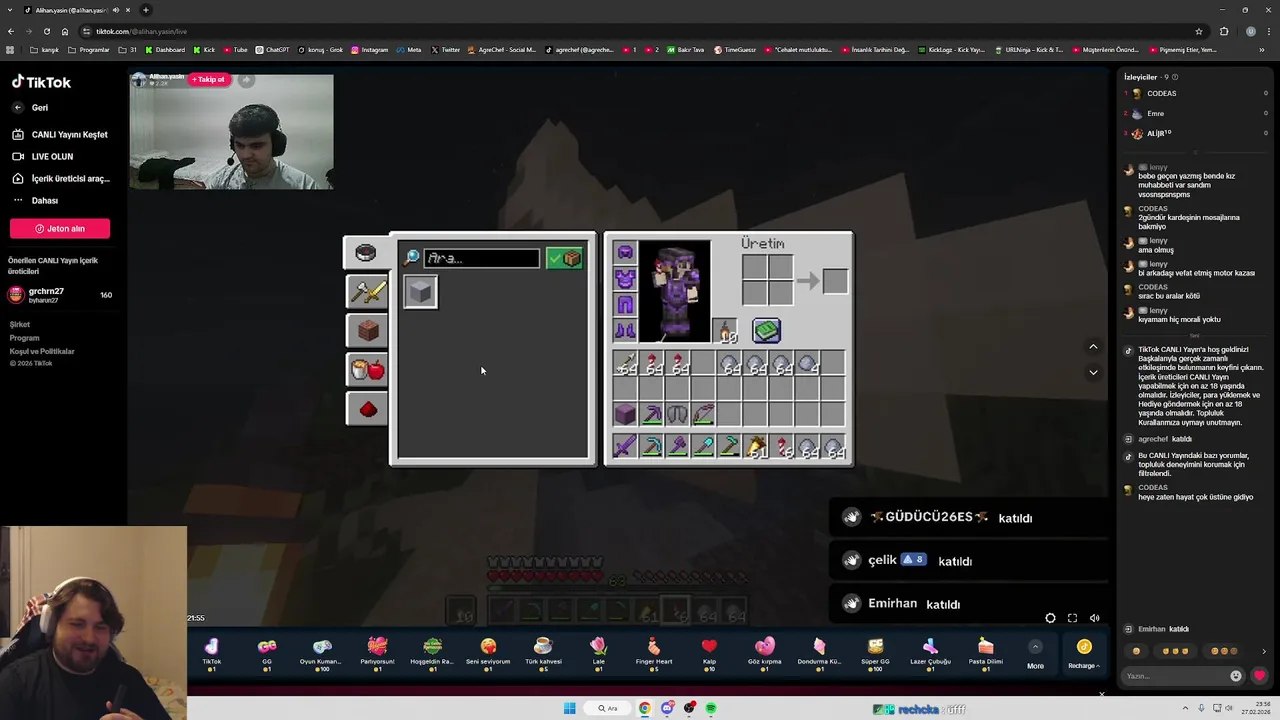
Task: Open the Şirket footer link
Action: [x=20, y=324]
